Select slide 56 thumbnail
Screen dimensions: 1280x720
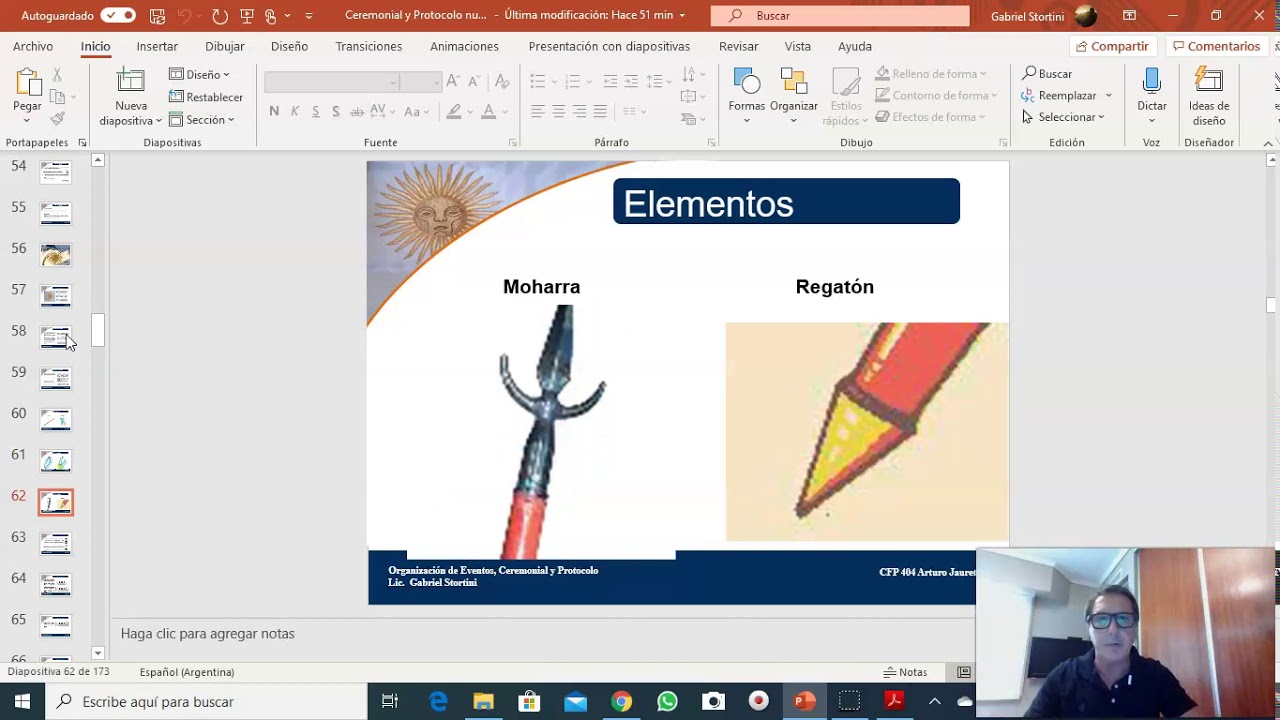[x=56, y=255]
